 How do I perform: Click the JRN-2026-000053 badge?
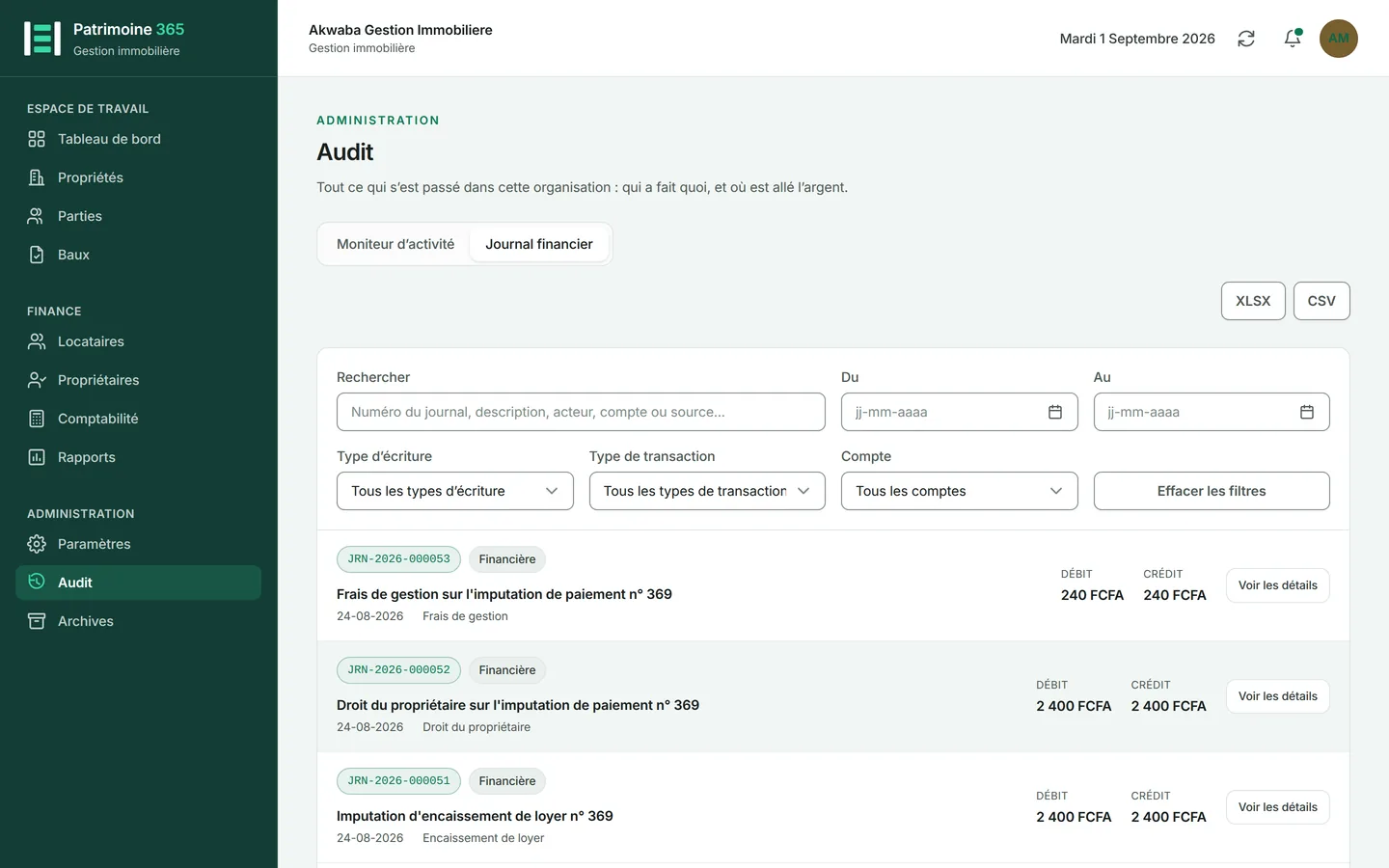(x=398, y=559)
